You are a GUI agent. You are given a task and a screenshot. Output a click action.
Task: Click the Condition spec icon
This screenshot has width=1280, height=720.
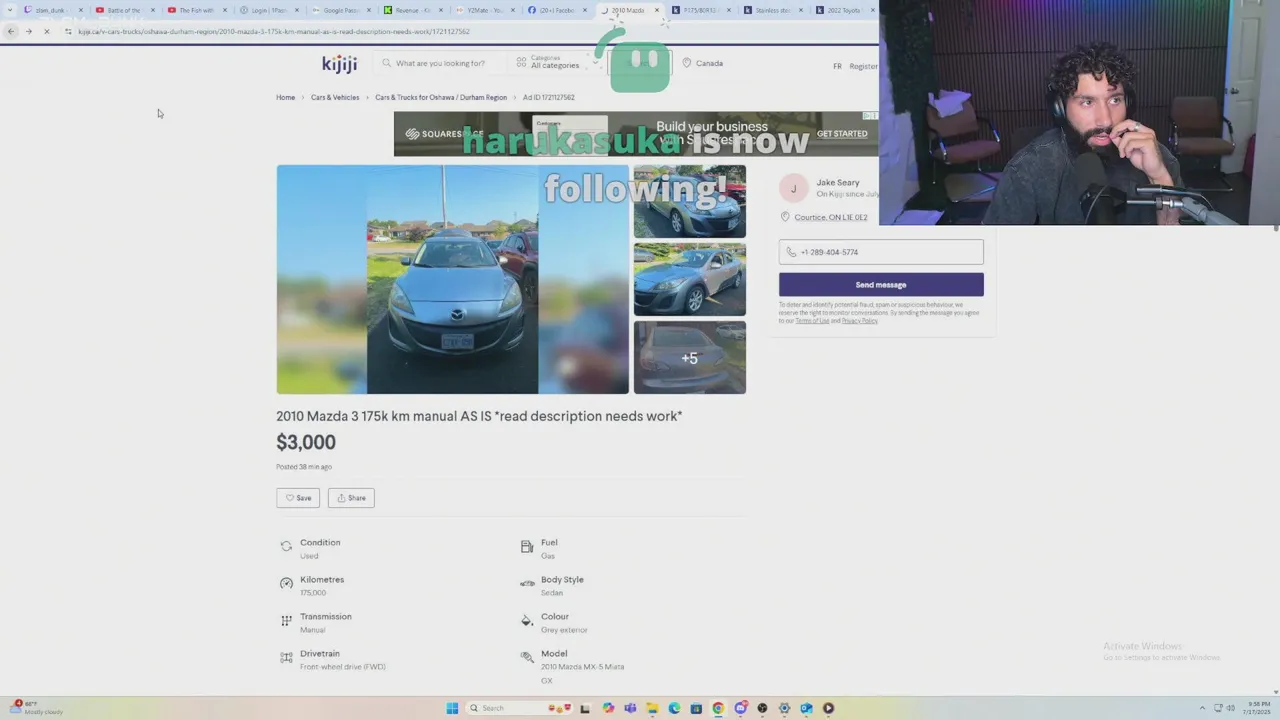click(286, 546)
